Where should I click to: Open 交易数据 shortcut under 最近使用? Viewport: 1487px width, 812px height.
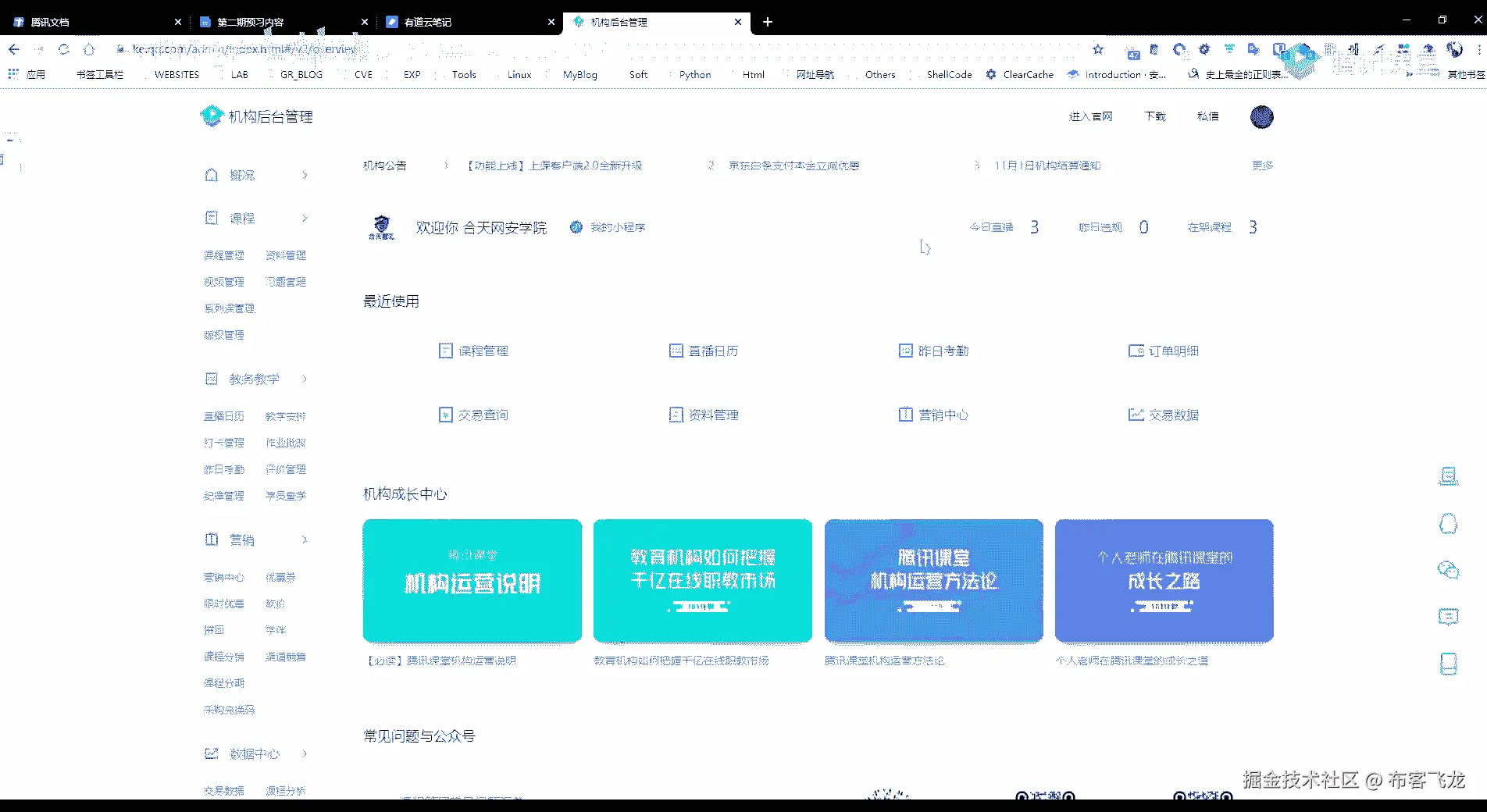1164,415
